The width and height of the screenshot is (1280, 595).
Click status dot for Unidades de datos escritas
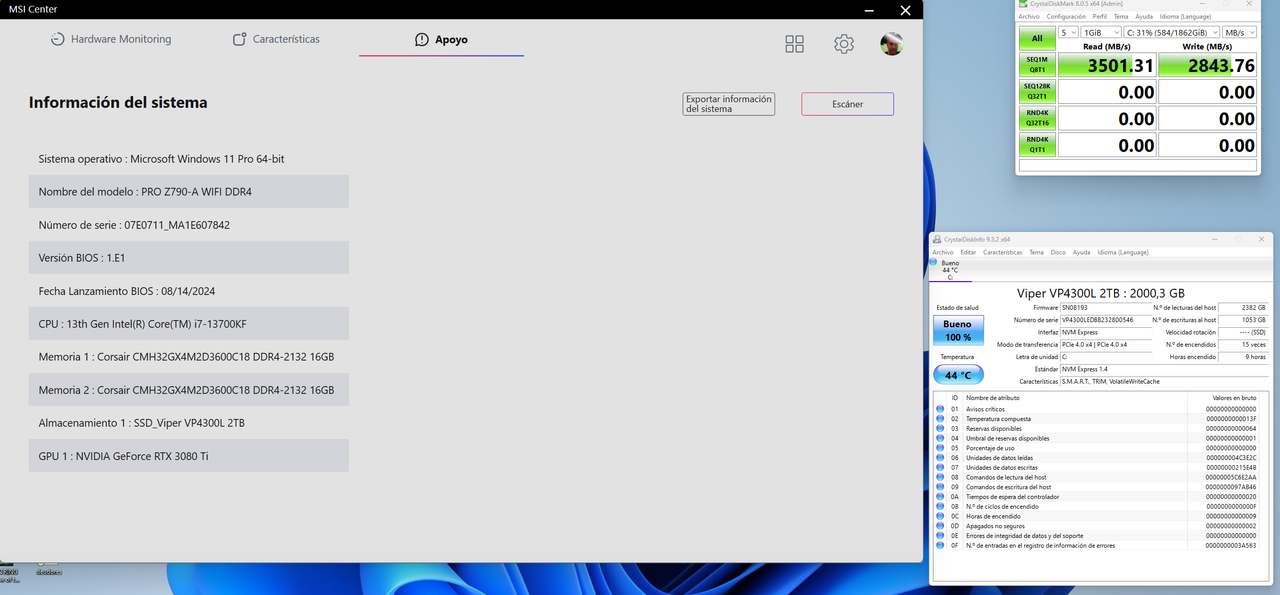pyautogui.click(x=940, y=467)
